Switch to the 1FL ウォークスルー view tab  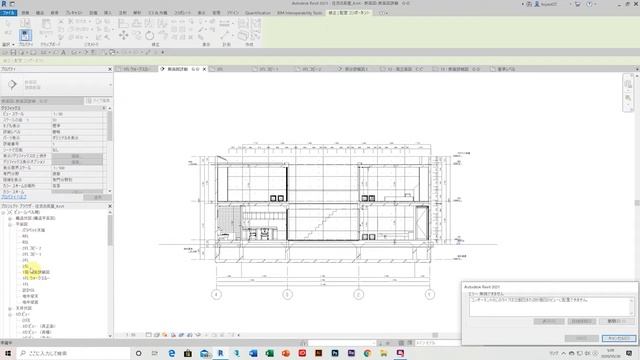tap(136, 69)
